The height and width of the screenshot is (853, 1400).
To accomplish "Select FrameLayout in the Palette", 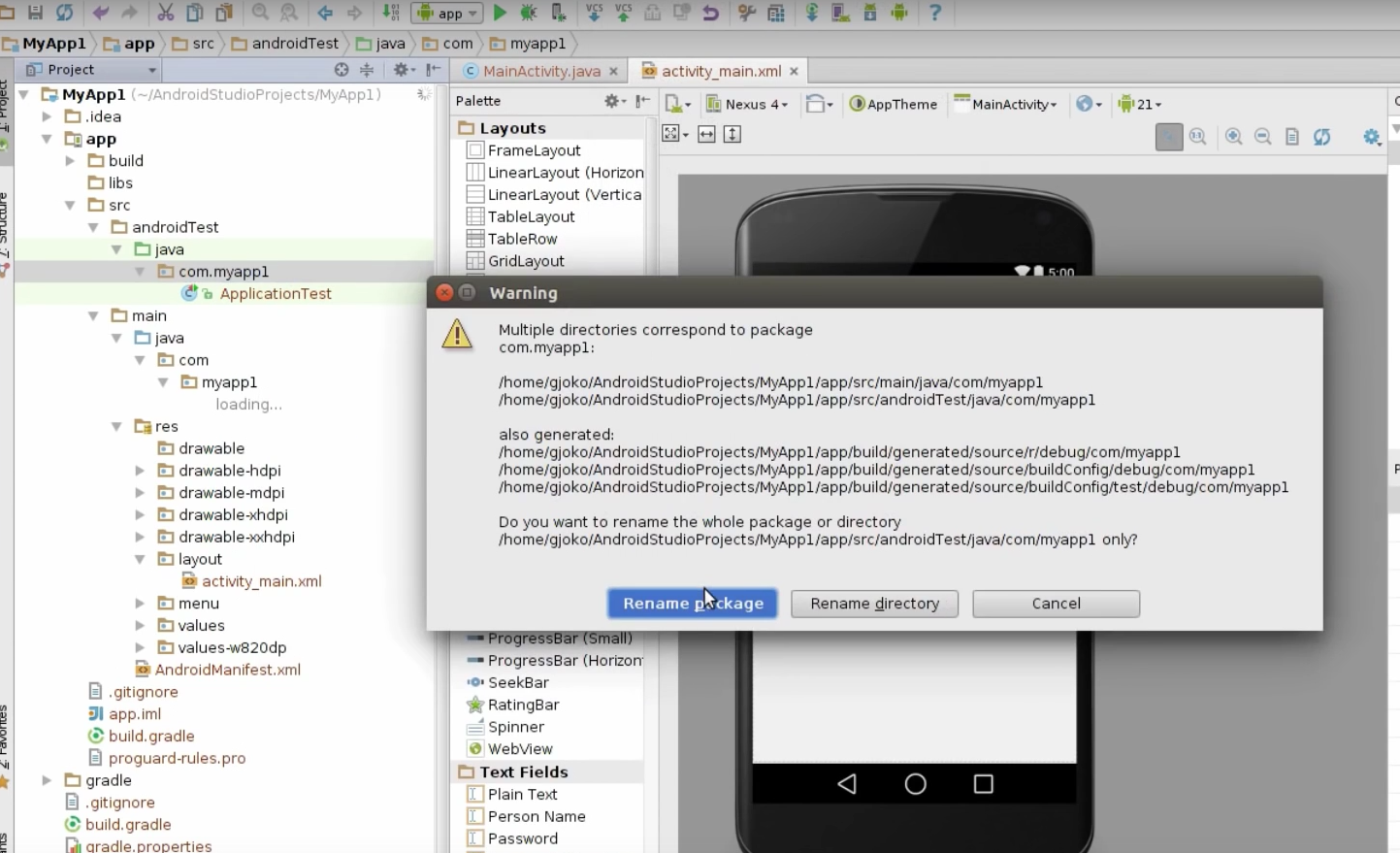I will pos(534,150).
